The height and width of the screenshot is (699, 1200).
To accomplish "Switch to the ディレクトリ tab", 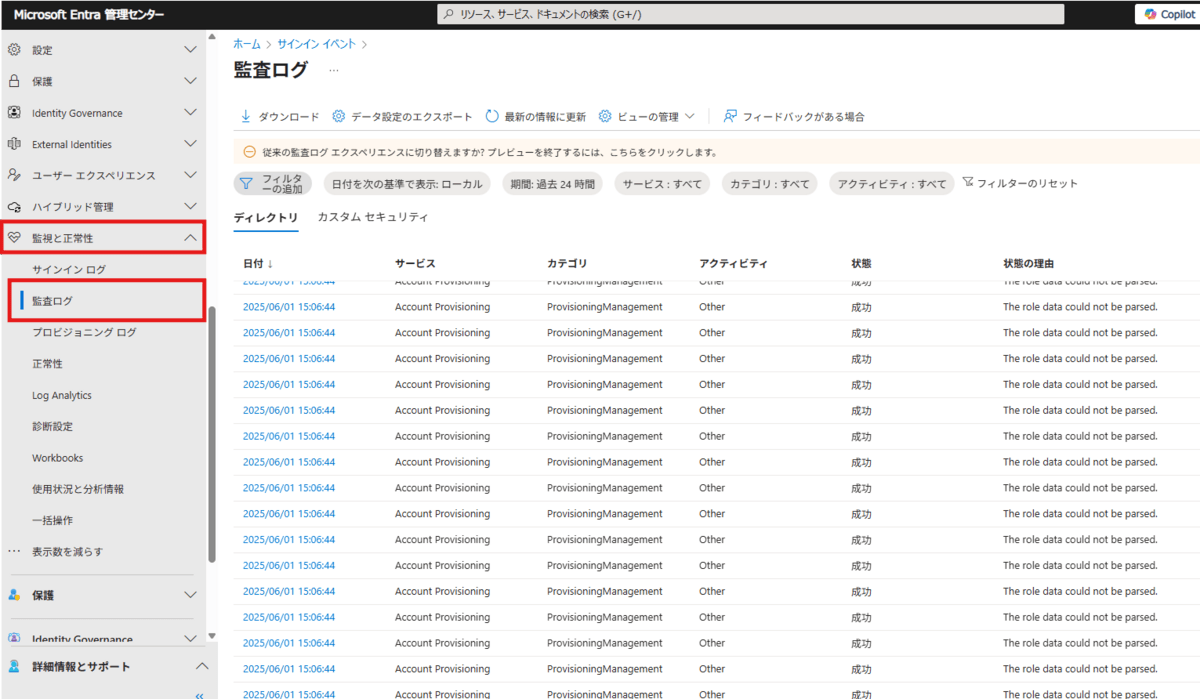I will tap(266, 217).
